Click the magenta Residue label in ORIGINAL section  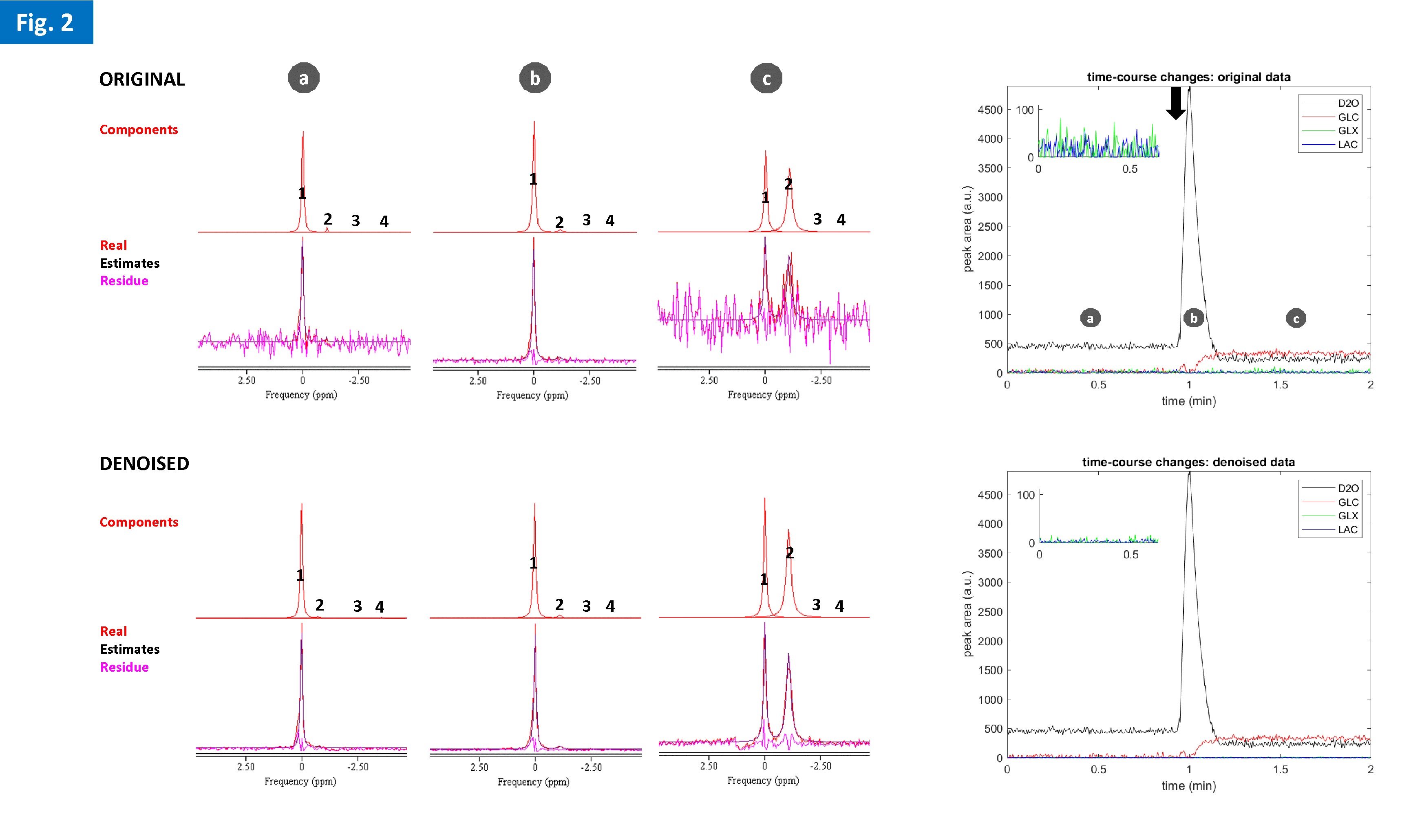tap(124, 281)
